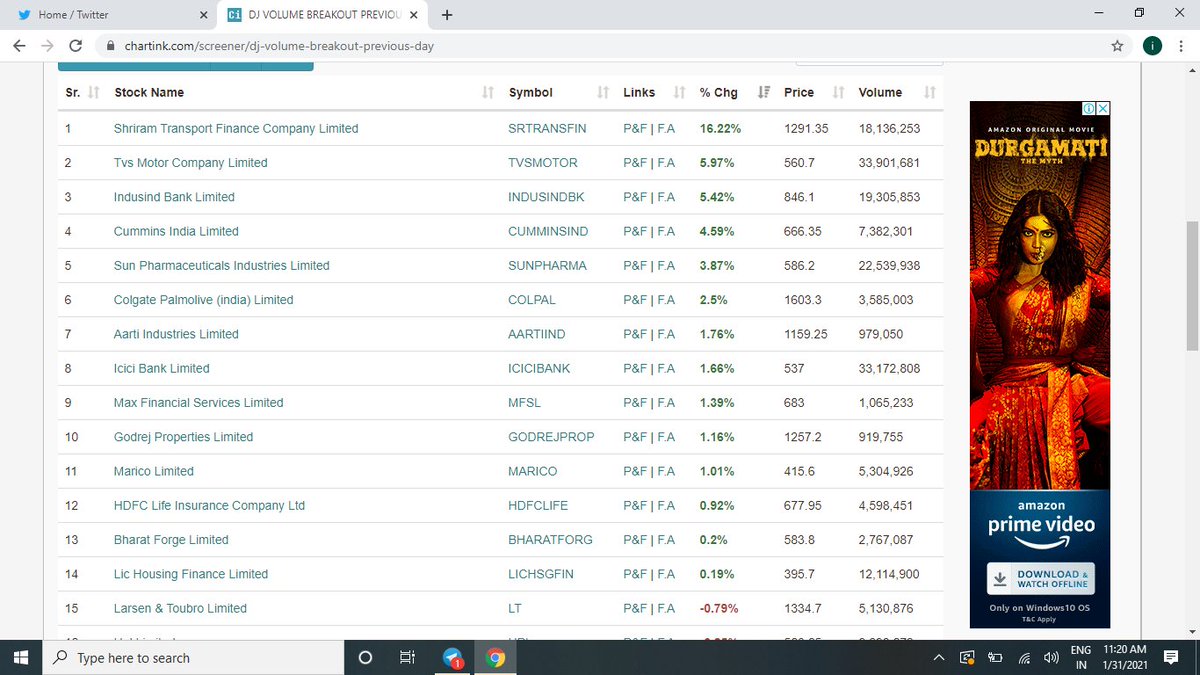Viewport: 1200px width, 675px height.
Task: Open F.A link for TVSMOTOR row
Action: coord(666,162)
